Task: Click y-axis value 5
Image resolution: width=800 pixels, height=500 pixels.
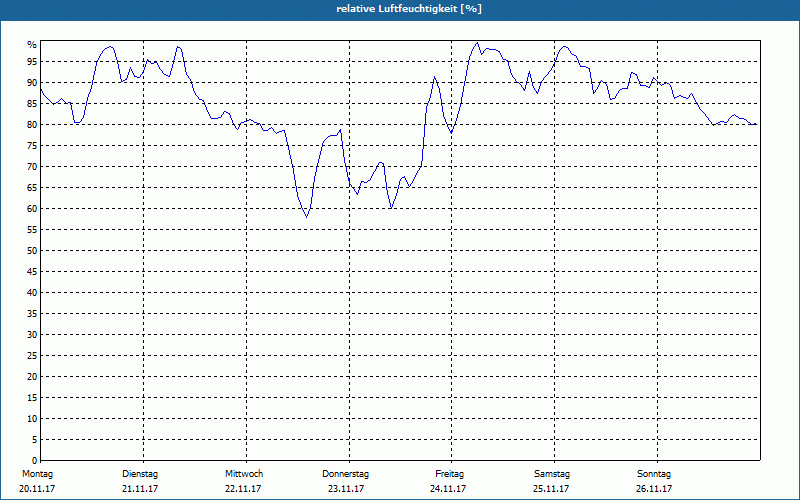Action: (x=34, y=439)
